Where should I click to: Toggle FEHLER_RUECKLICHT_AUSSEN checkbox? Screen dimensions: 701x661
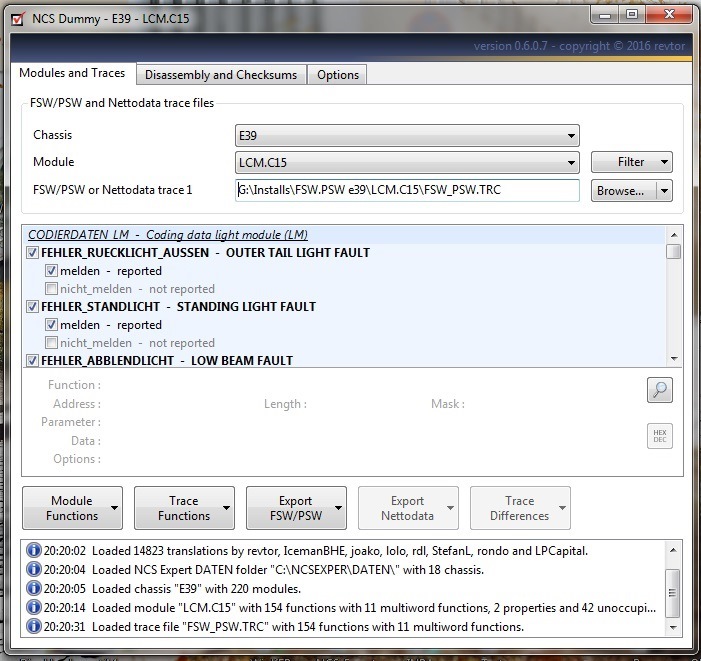[32, 253]
